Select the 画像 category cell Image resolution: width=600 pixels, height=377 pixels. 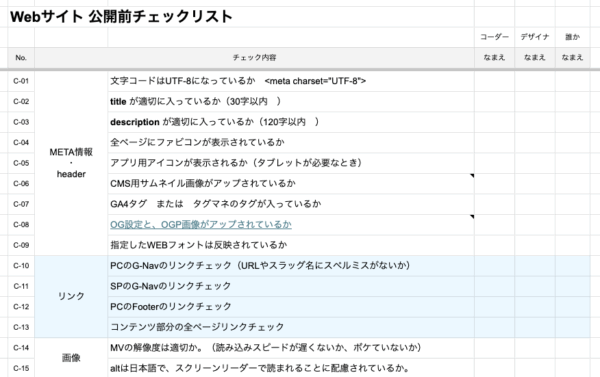click(x=71, y=358)
